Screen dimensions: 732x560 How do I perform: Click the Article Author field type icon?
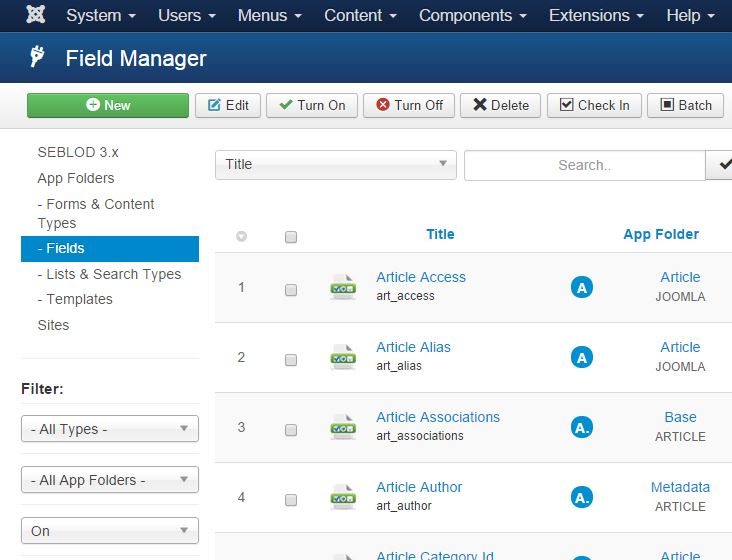(x=343, y=497)
